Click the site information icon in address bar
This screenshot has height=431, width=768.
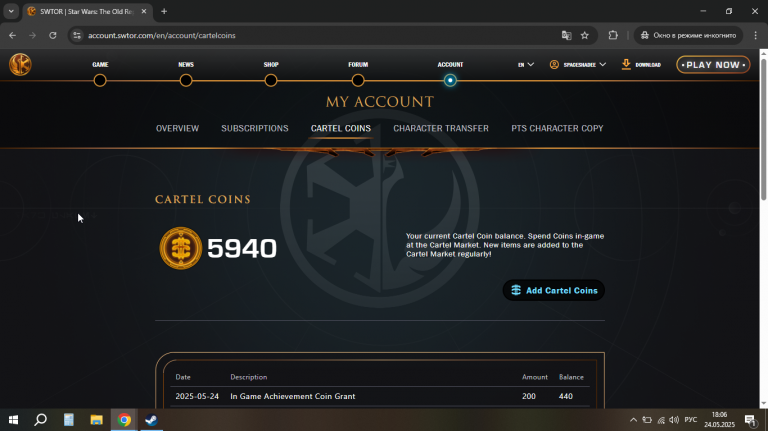coord(77,35)
